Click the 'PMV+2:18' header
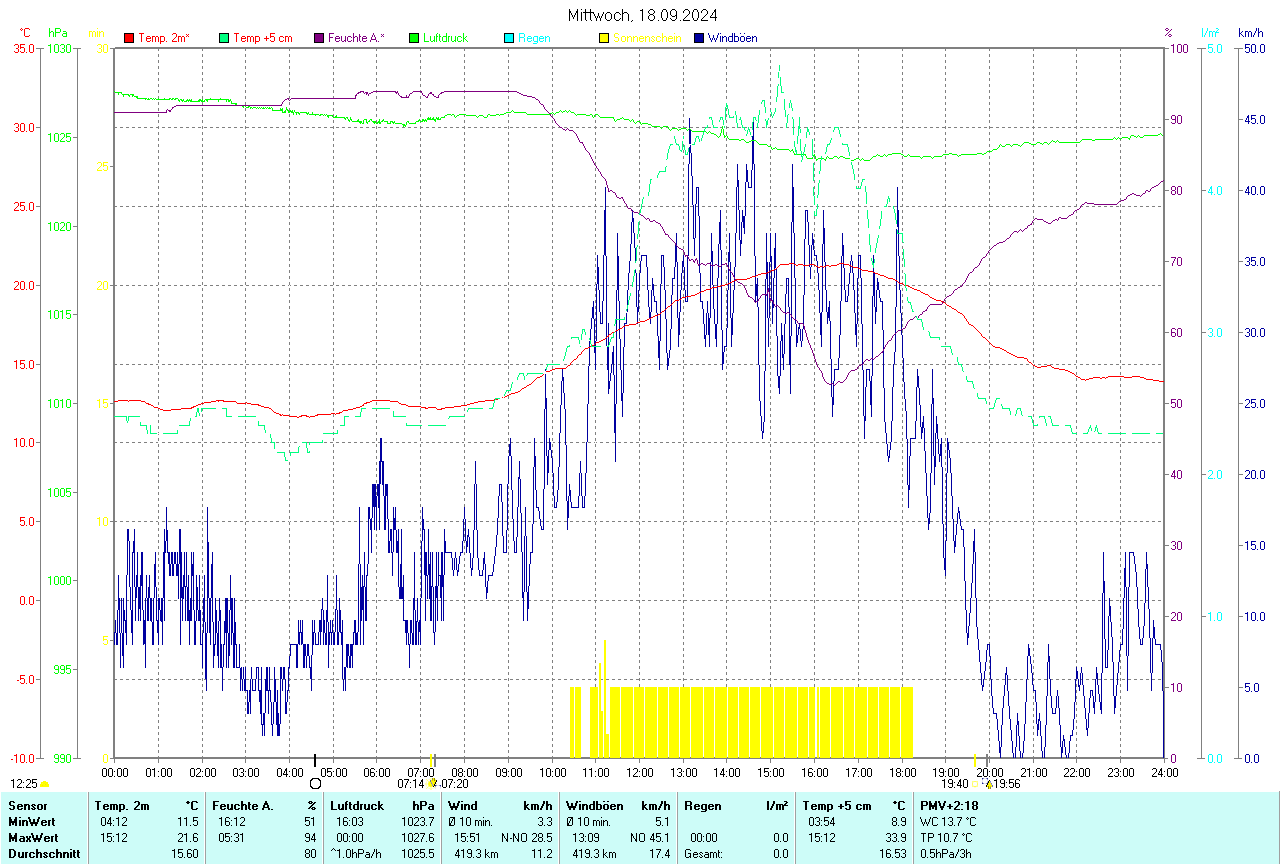 click(950, 805)
